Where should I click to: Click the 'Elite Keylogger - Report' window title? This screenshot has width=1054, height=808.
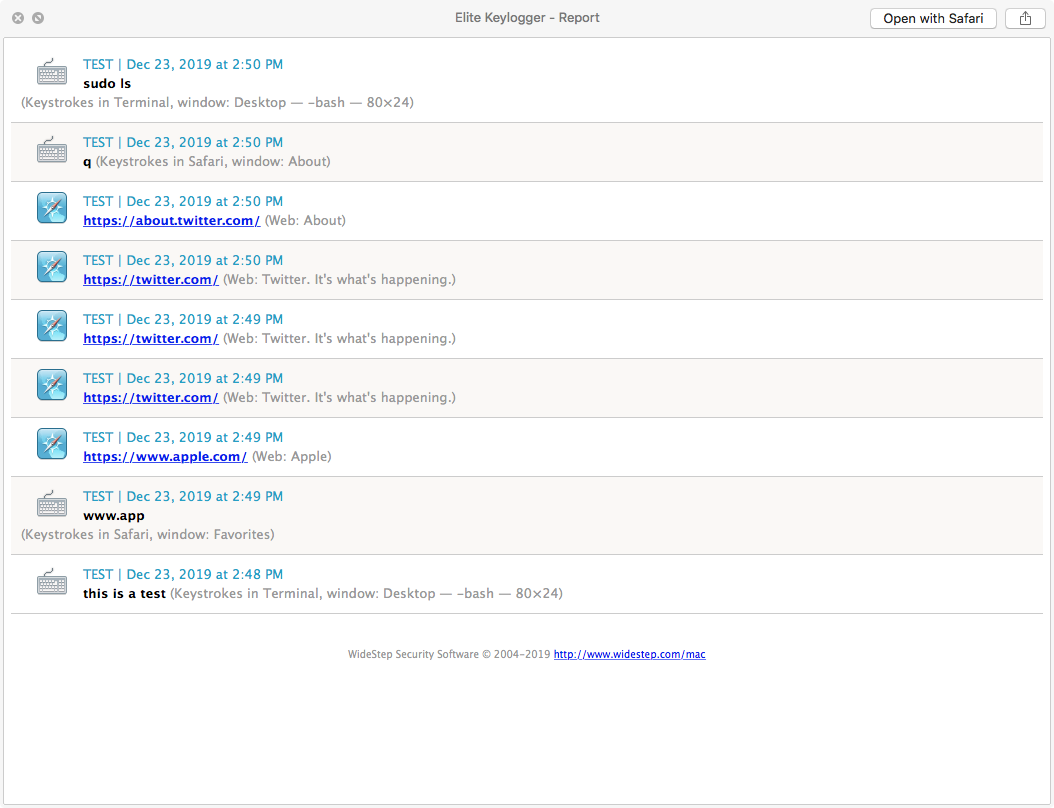pos(526,17)
